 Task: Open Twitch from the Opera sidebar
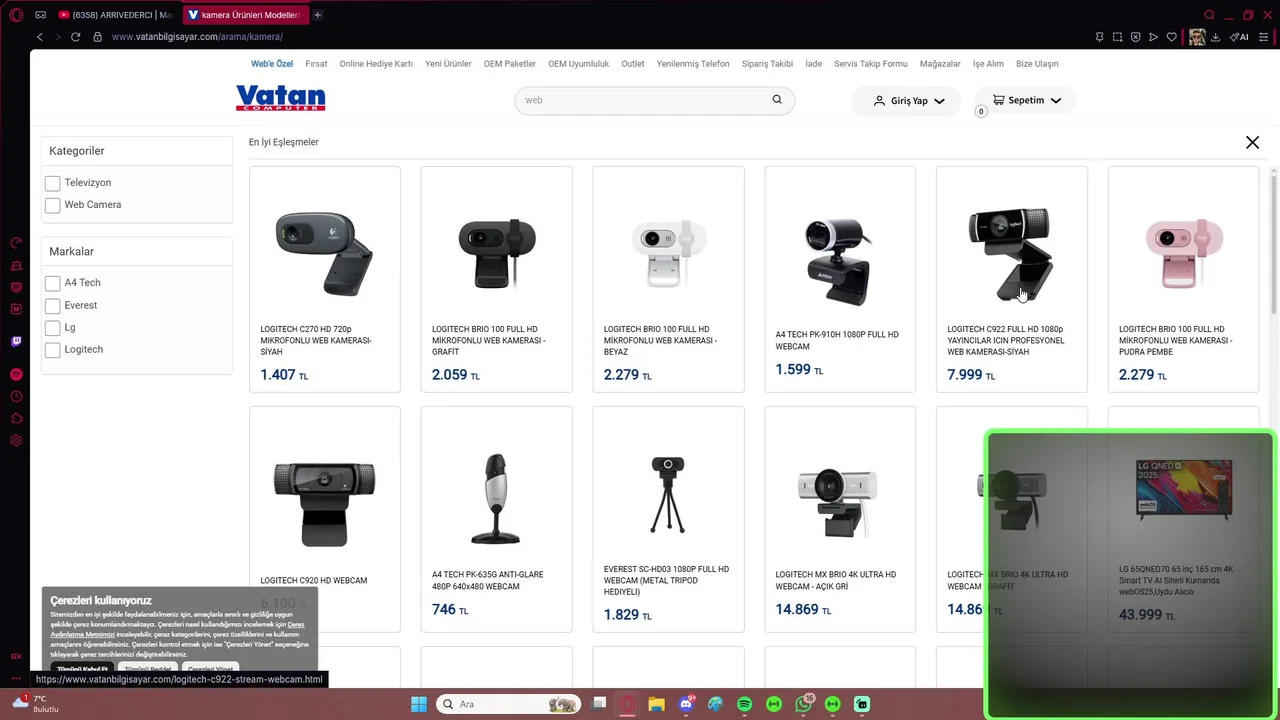pos(16,341)
